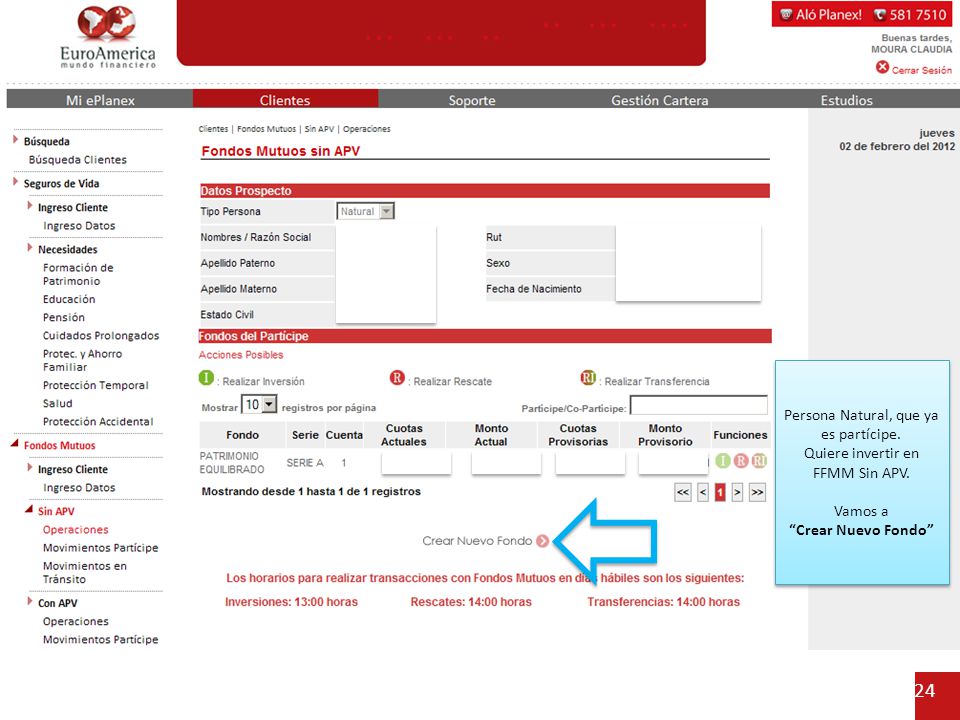Click the arrow icon beside Crear Nuevo Fondo

click(542, 541)
